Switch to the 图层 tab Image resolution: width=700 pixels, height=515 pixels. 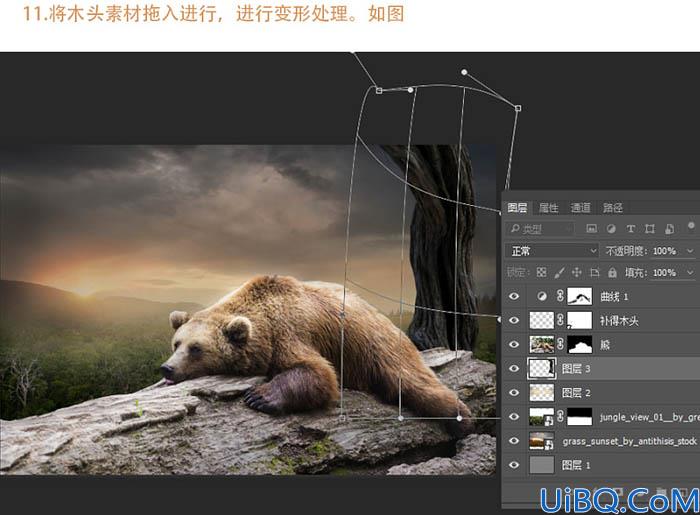[517, 208]
